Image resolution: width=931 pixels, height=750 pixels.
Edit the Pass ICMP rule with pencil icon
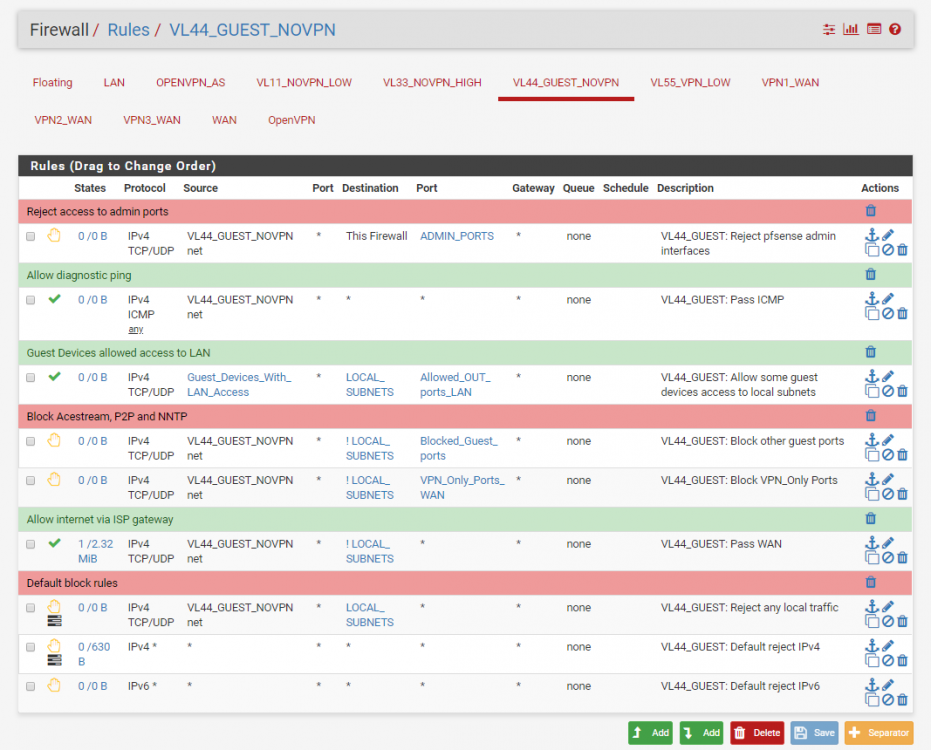888,299
